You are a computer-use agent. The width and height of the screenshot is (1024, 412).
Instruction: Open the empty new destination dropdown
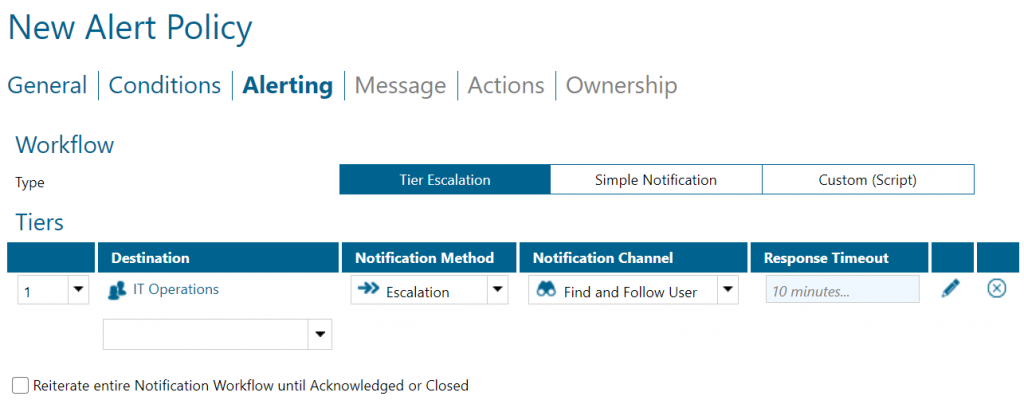(320, 335)
